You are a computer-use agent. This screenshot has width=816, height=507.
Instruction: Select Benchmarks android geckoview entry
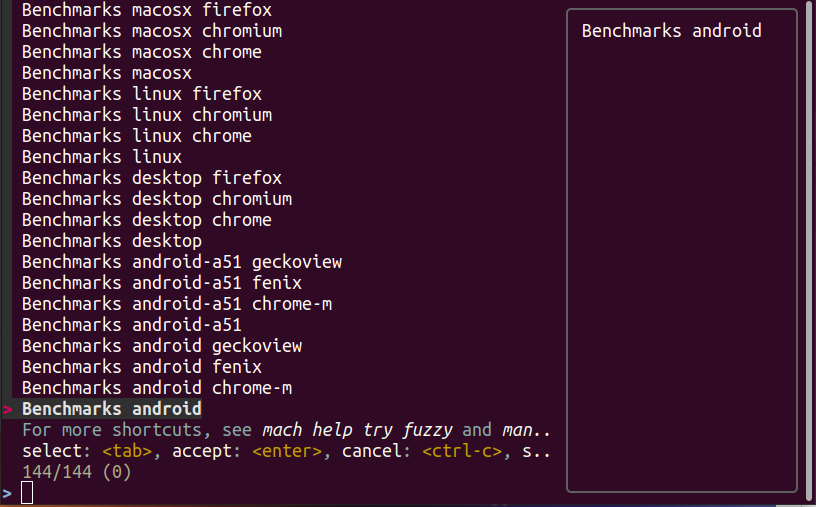(161, 346)
